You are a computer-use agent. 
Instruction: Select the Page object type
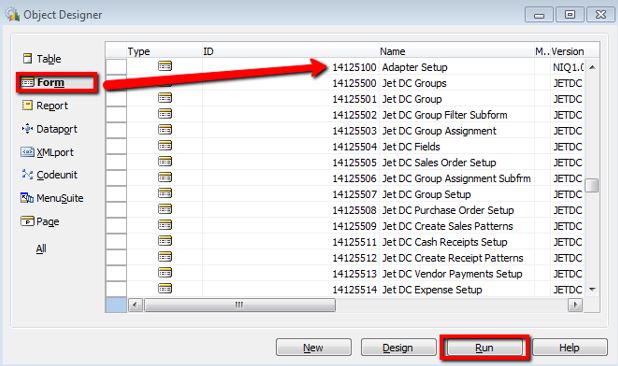(x=40, y=221)
